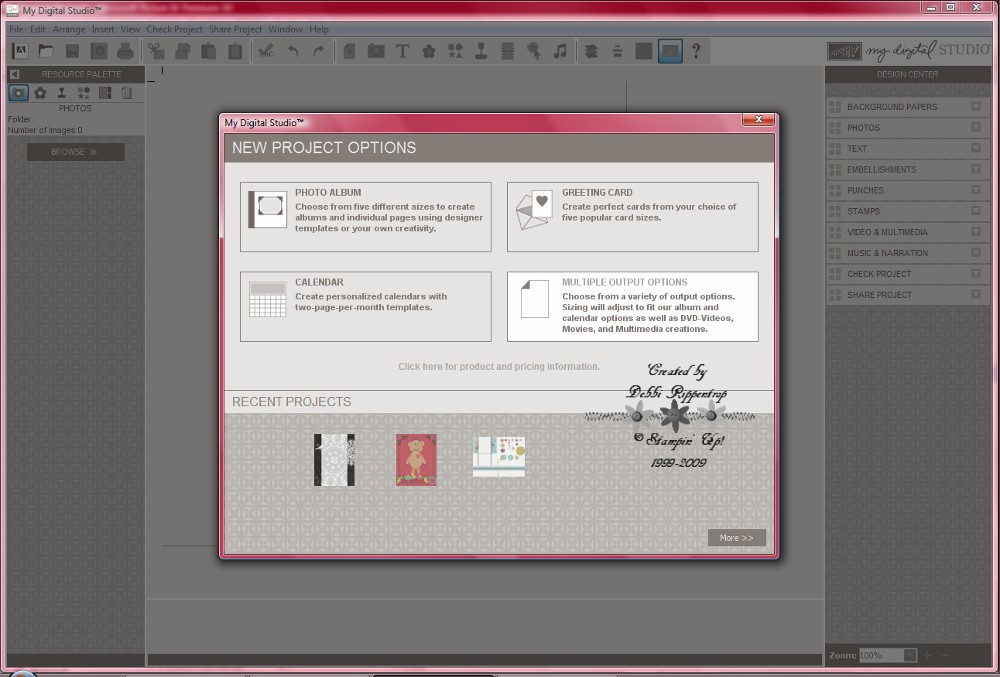Choose the Calendar project option

coord(365,307)
